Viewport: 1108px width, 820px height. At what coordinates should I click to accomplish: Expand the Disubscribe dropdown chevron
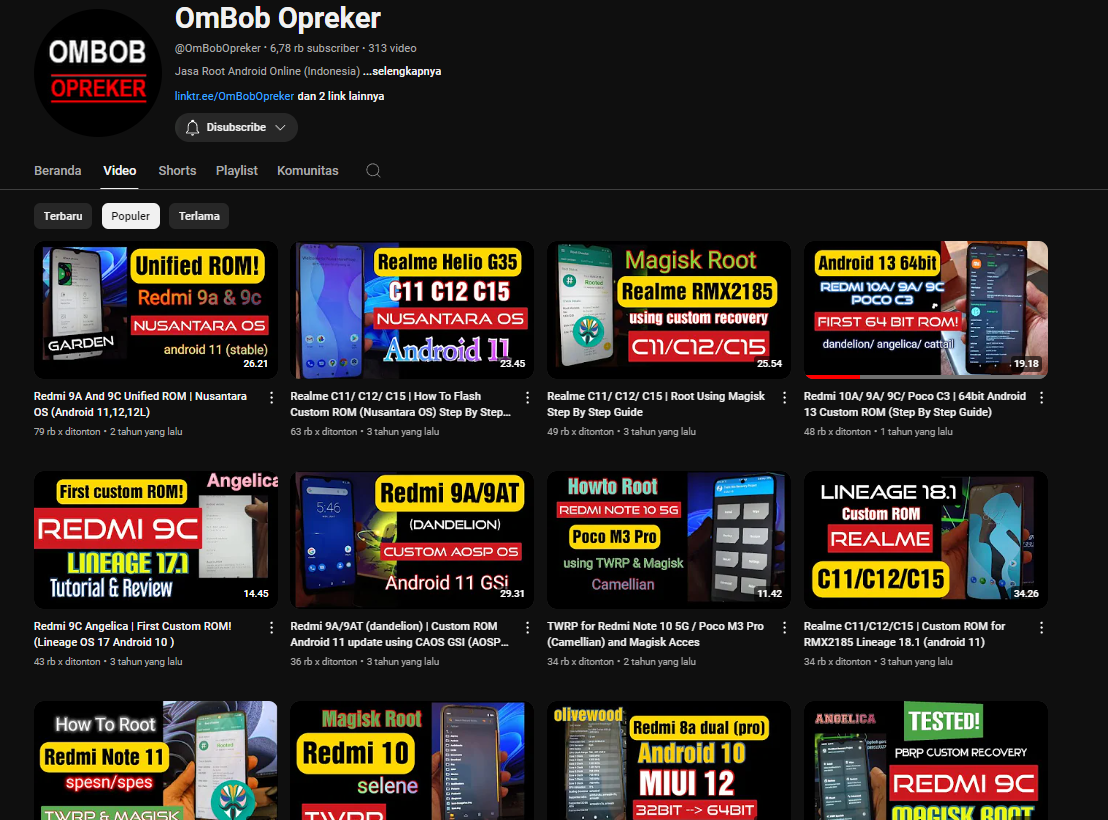point(281,127)
